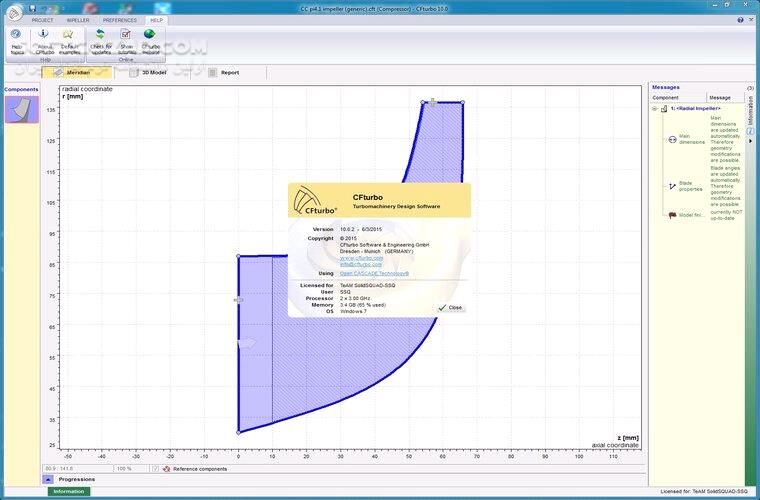The image size is (760, 500).
Task: Toggle the Reference components checkbox
Action: click(155, 469)
